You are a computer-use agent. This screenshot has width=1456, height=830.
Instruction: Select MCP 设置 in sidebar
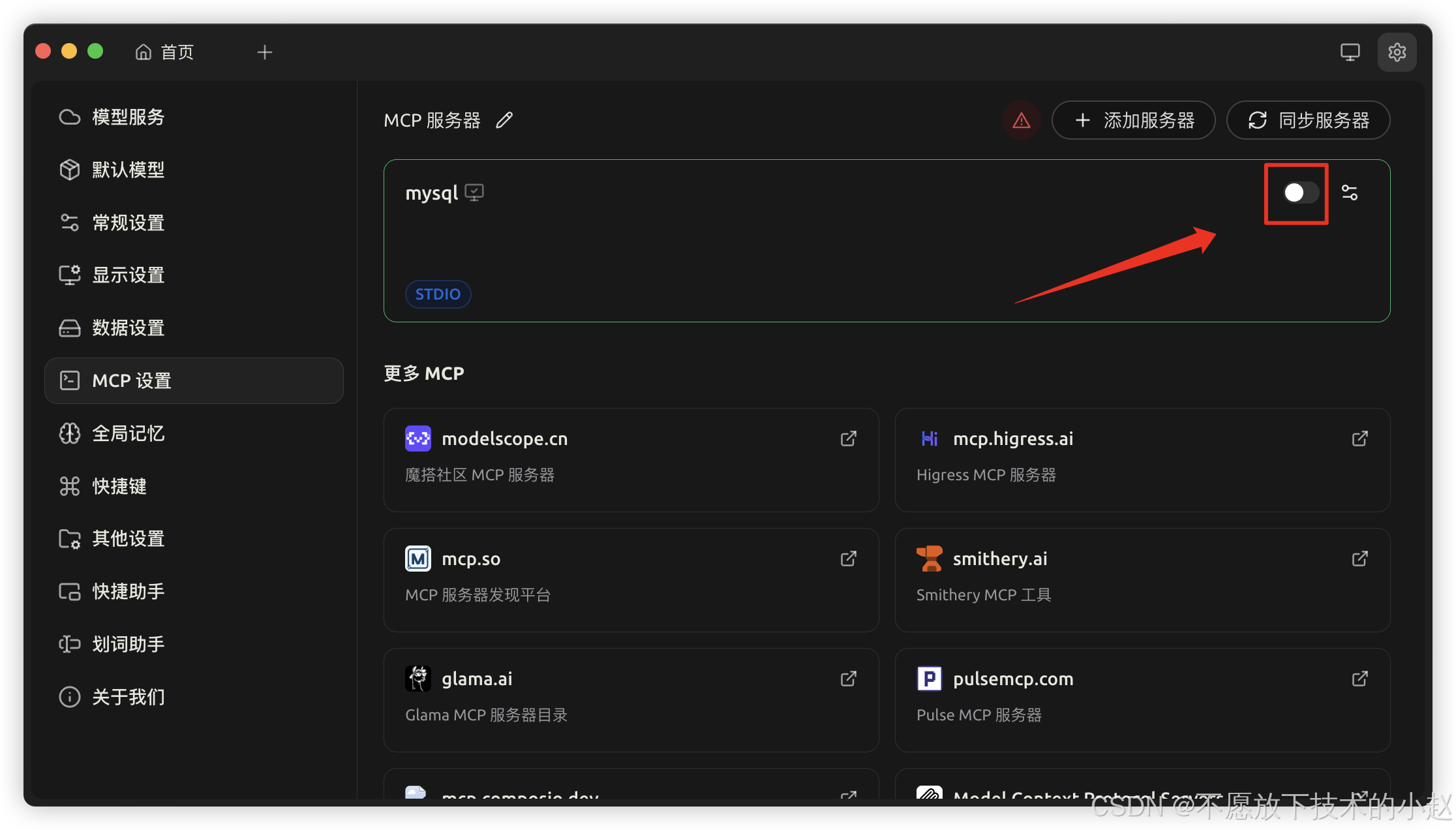click(x=194, y=380)
